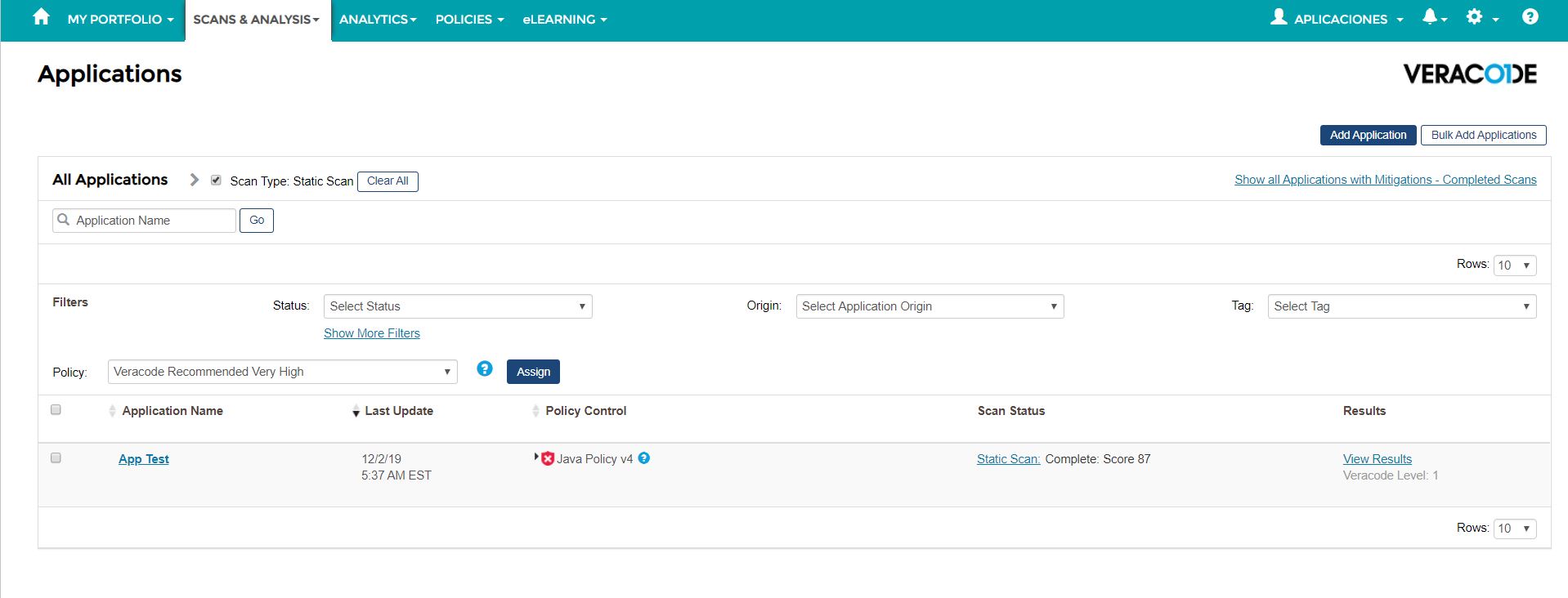This screenshot has height=598, width=1568.
Task: Open the Analytics menu
Action: (378, 19)
